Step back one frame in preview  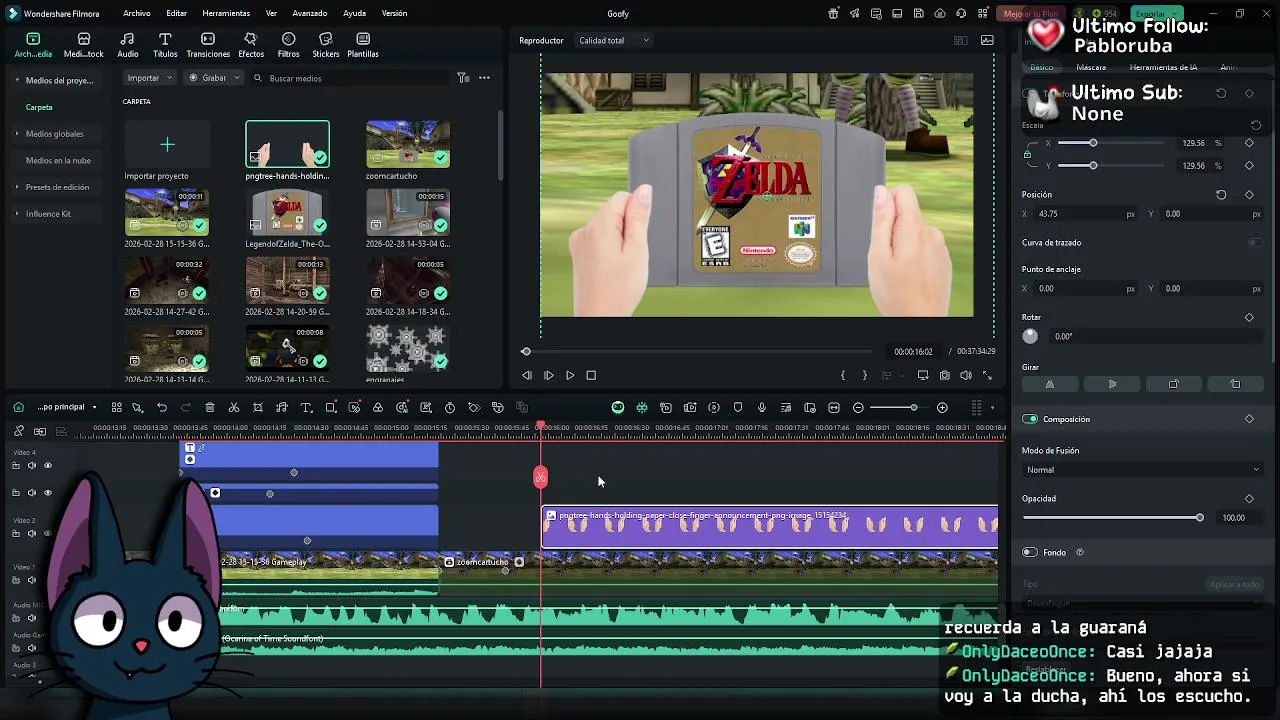527,376
